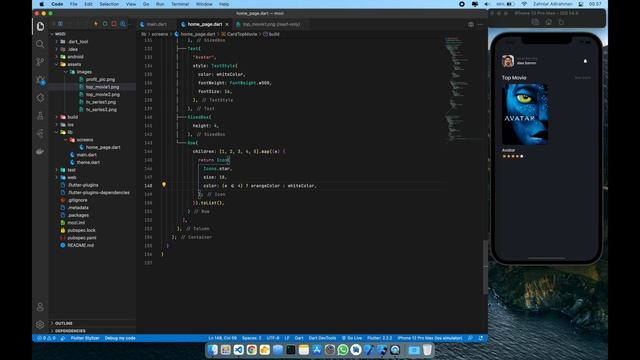Expand the build folder
Image resolution: width=640 pixels, height=360 pixels.
click(x=69, y=117)
